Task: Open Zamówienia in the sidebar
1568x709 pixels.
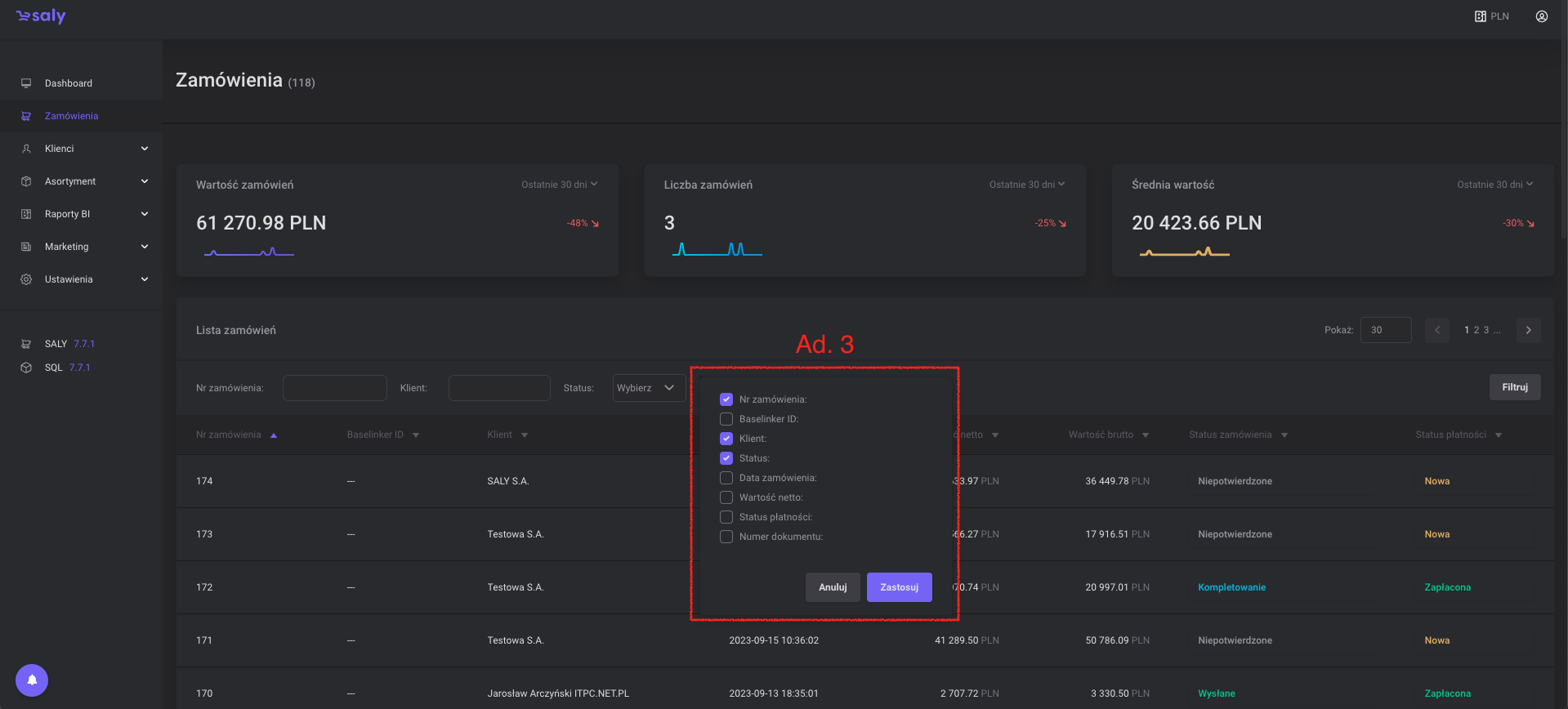Action: coord(71,116)
